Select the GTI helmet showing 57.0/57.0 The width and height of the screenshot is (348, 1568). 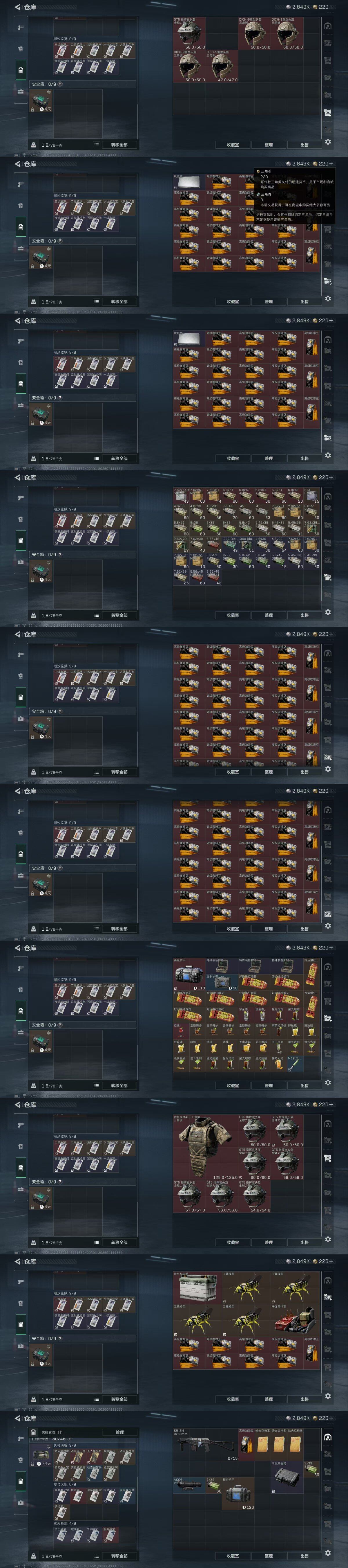pyautogui.click(x=189, y=1197)
